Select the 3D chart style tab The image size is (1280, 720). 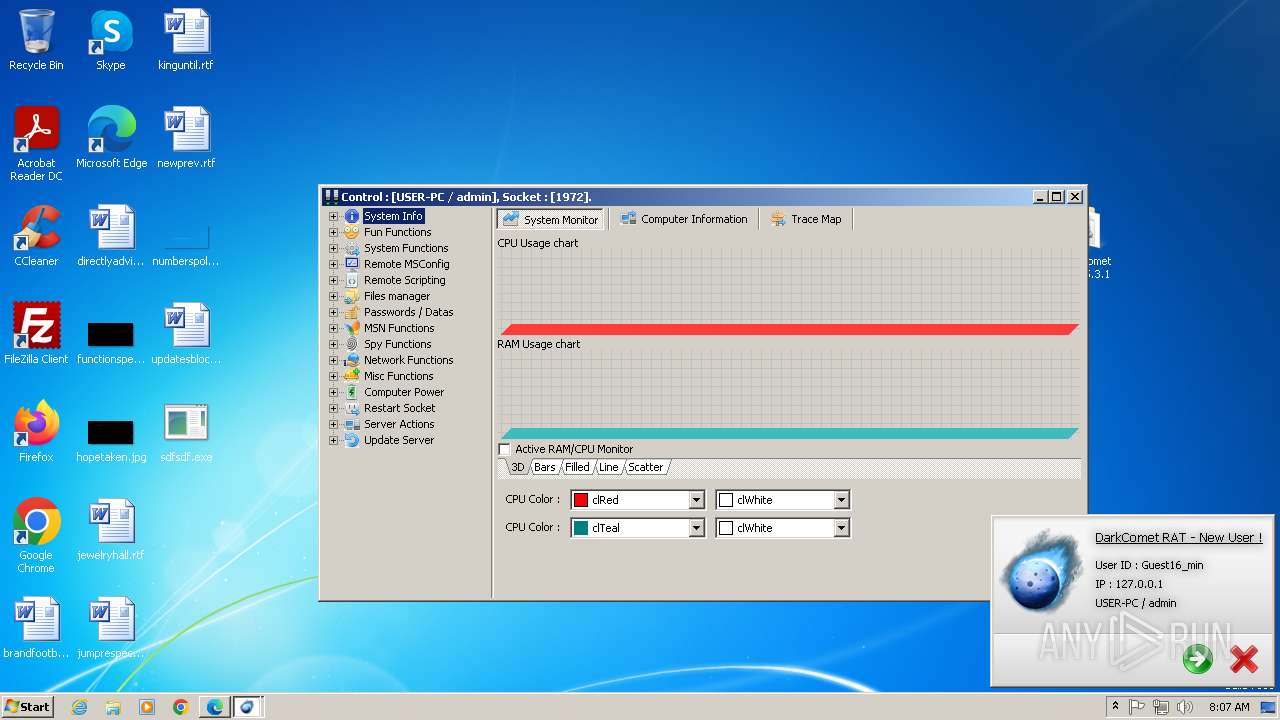point(517,467)
